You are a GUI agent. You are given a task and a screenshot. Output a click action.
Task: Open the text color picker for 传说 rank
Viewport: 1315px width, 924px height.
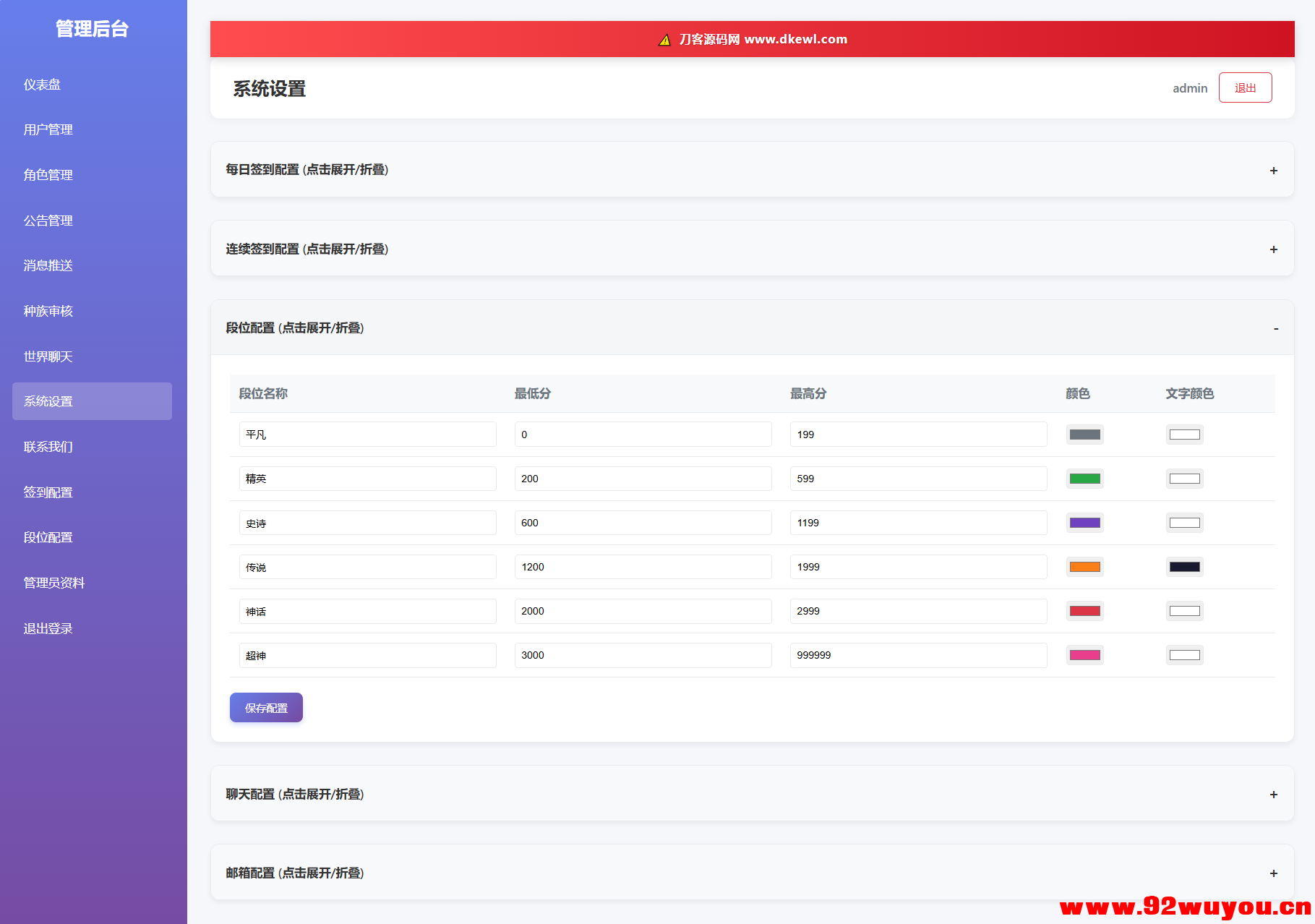point(1184,567)
